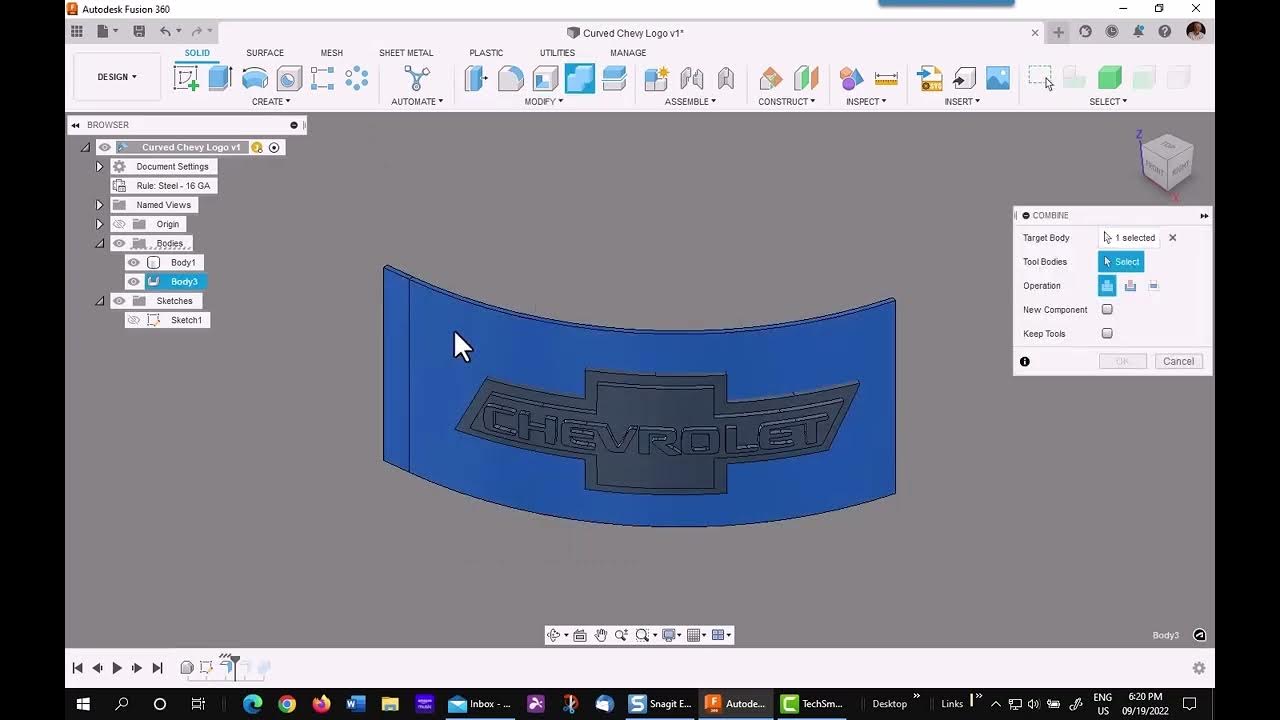Show the Origin folder
Image resolution: width=1280 pixels, height=720 pixels.
(x=119, y=224)
